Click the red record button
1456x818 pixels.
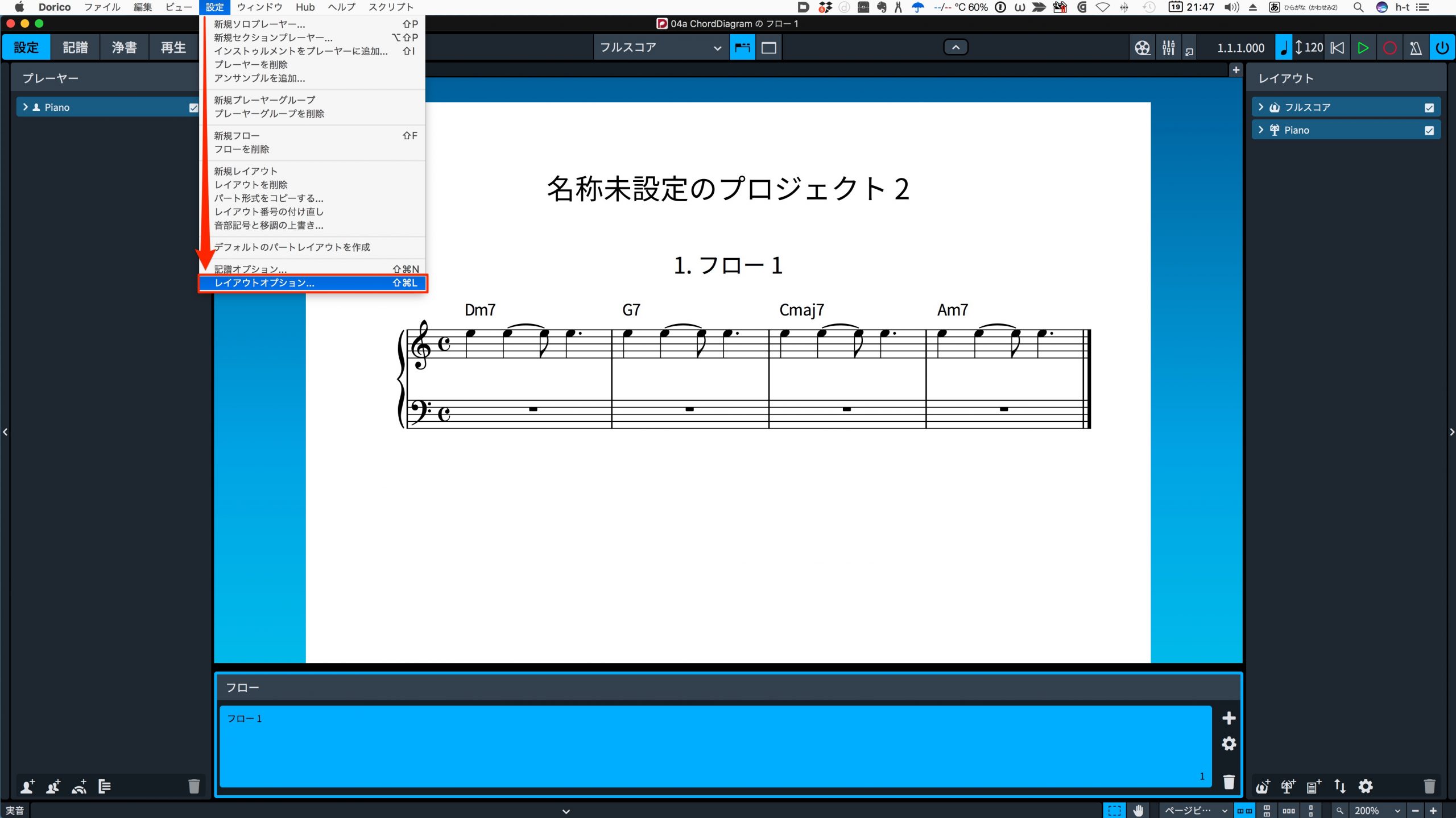(x=1389, y=48)
